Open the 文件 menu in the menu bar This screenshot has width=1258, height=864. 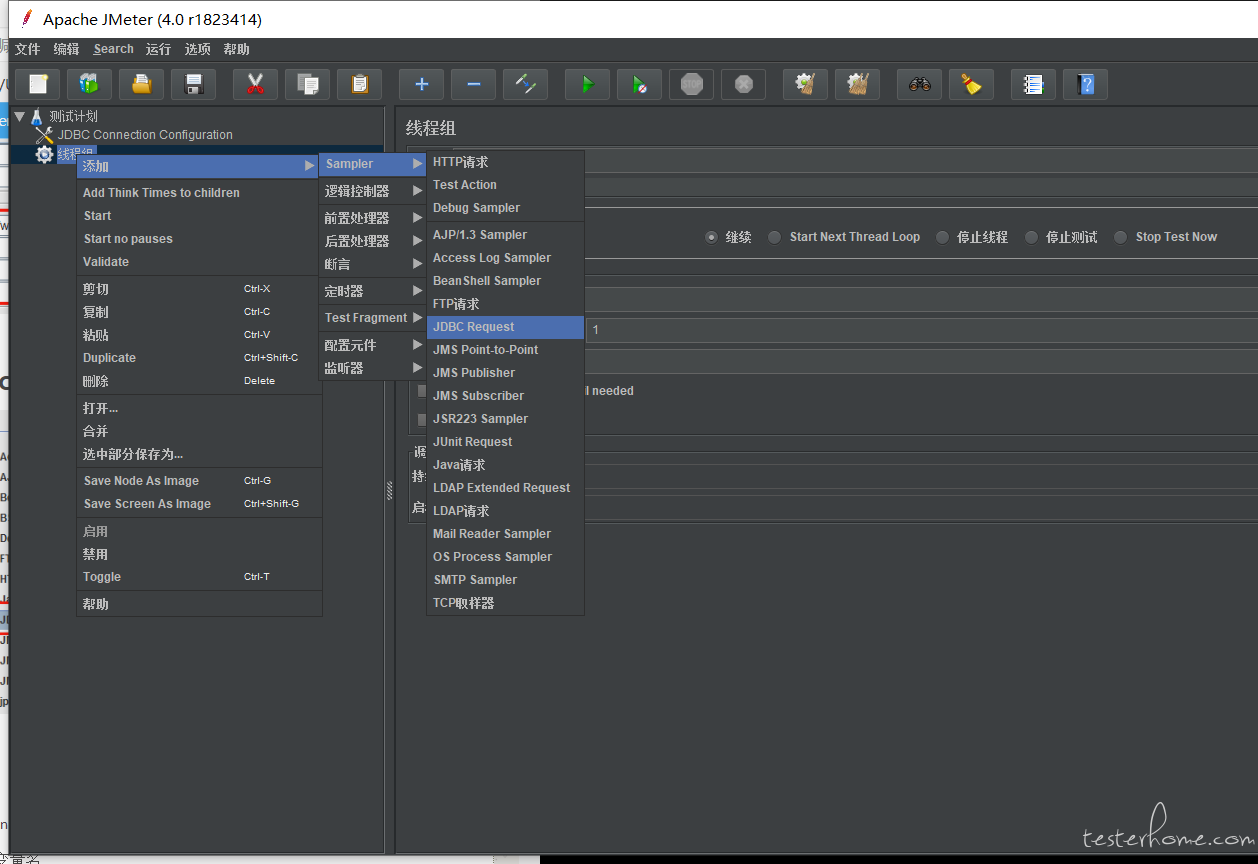point(27,49)
